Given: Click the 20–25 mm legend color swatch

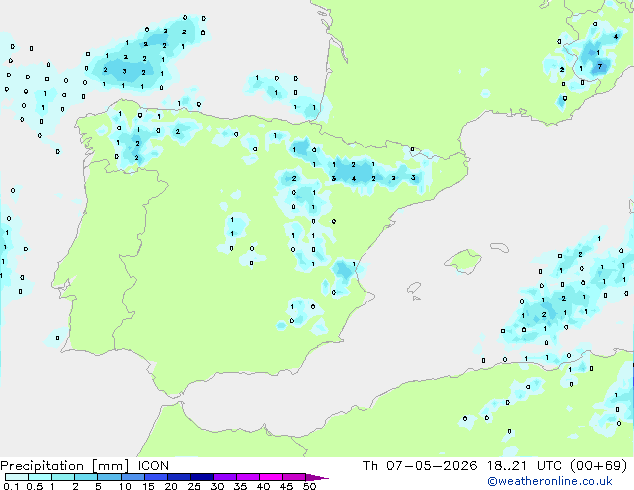Looking at the screenshot, I should (178, 477).
